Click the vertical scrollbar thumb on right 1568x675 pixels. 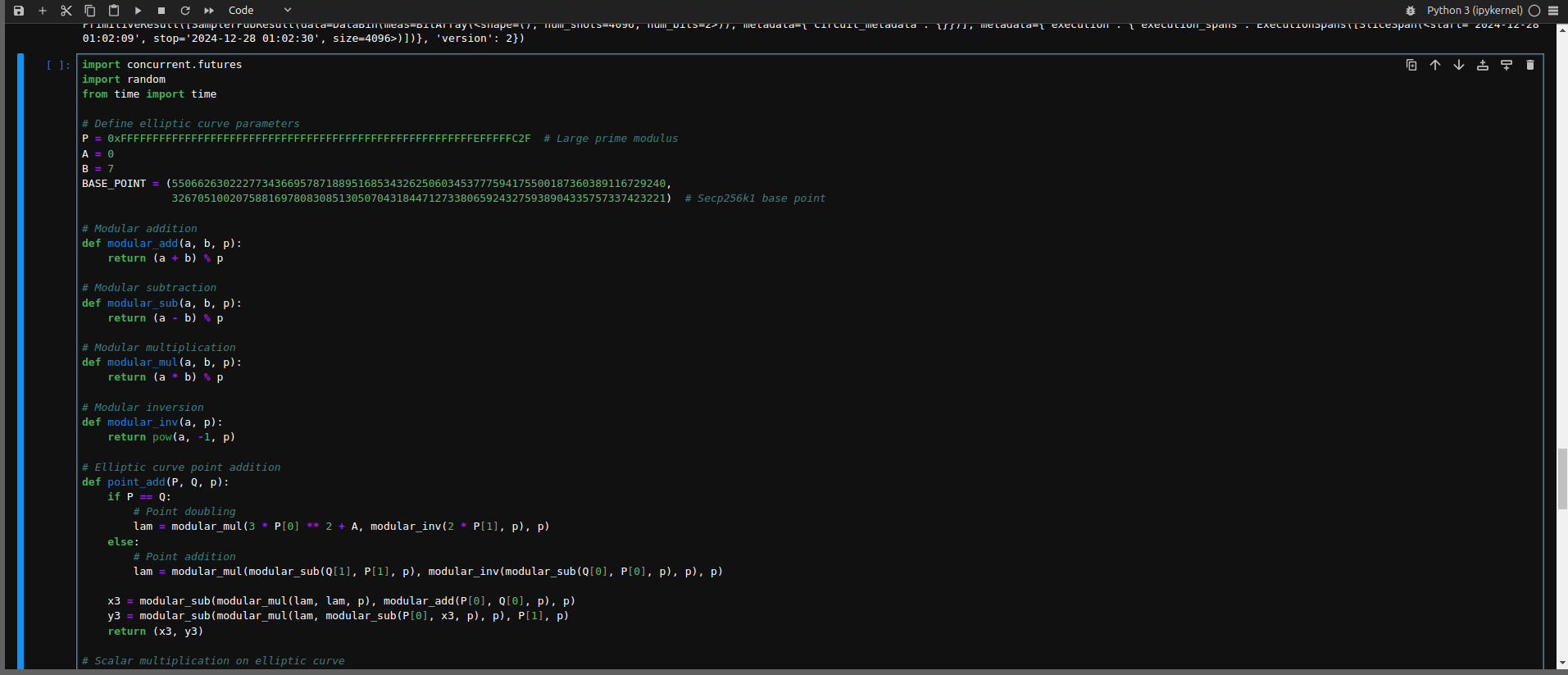click(1562, 479)
